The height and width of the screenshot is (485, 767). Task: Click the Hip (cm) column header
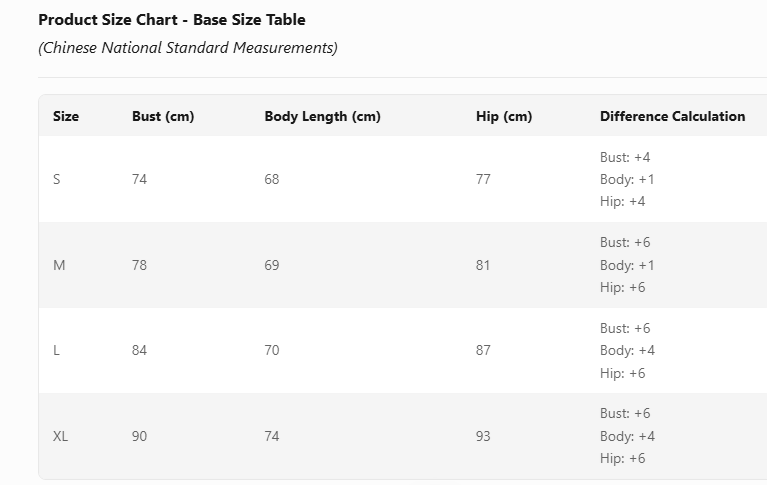click(x=504, y=116)
